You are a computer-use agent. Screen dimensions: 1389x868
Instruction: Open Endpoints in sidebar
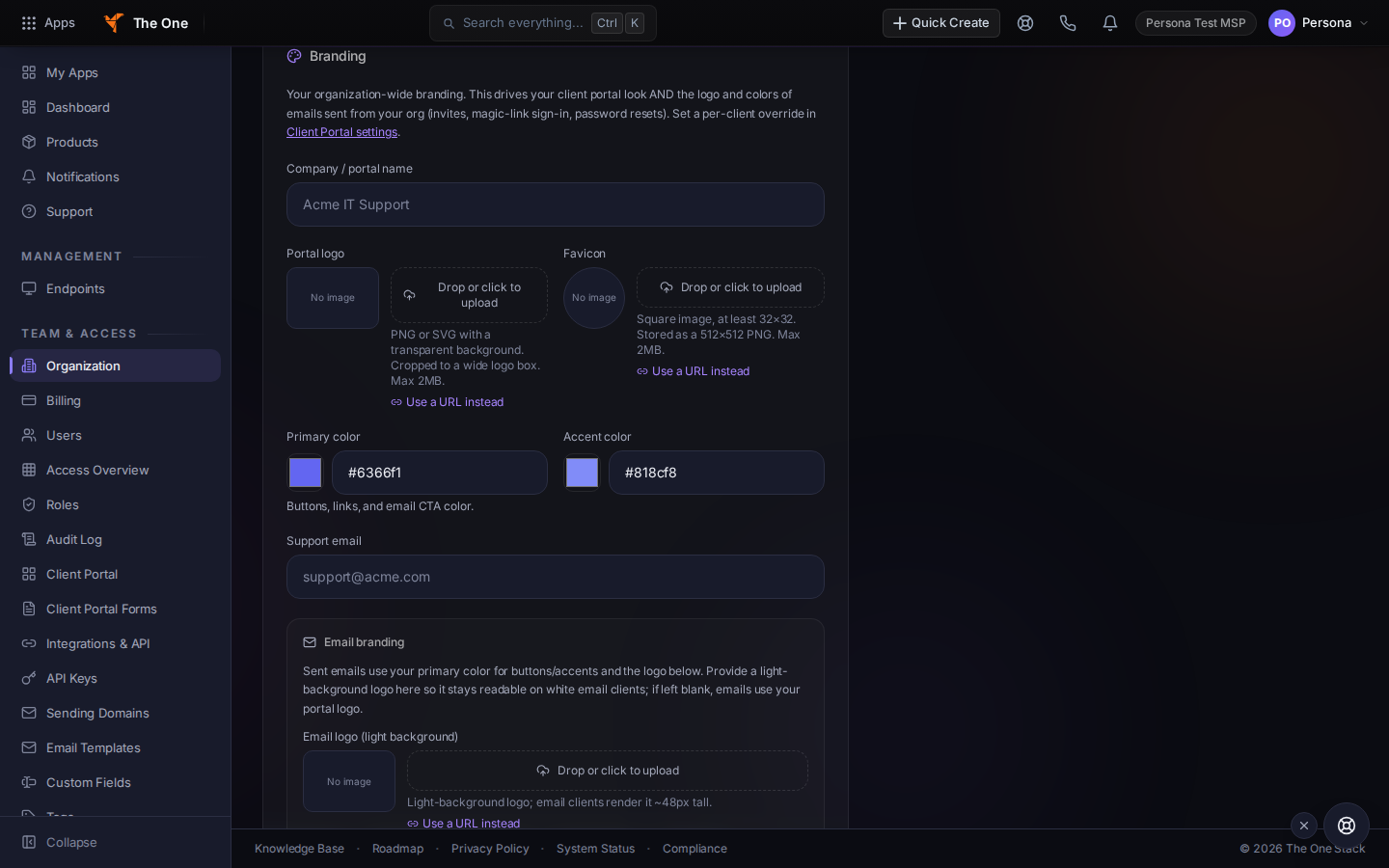pos(116,288)
